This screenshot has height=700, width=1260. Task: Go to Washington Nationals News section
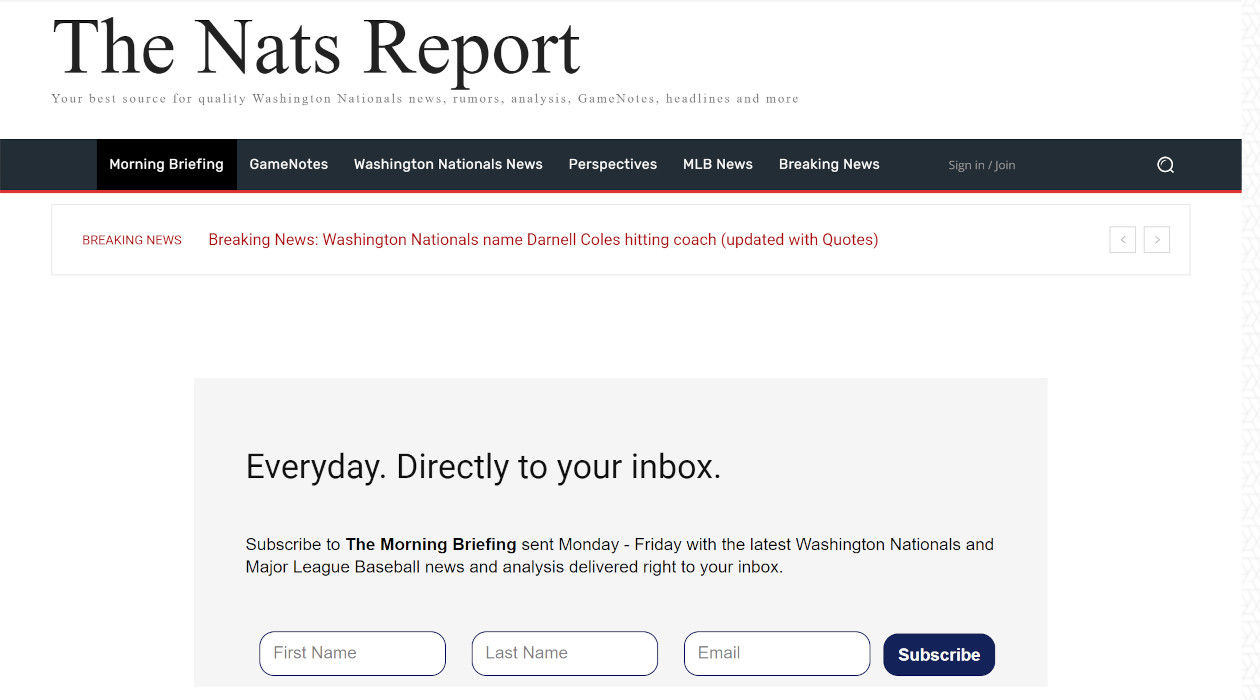[448, 164]
